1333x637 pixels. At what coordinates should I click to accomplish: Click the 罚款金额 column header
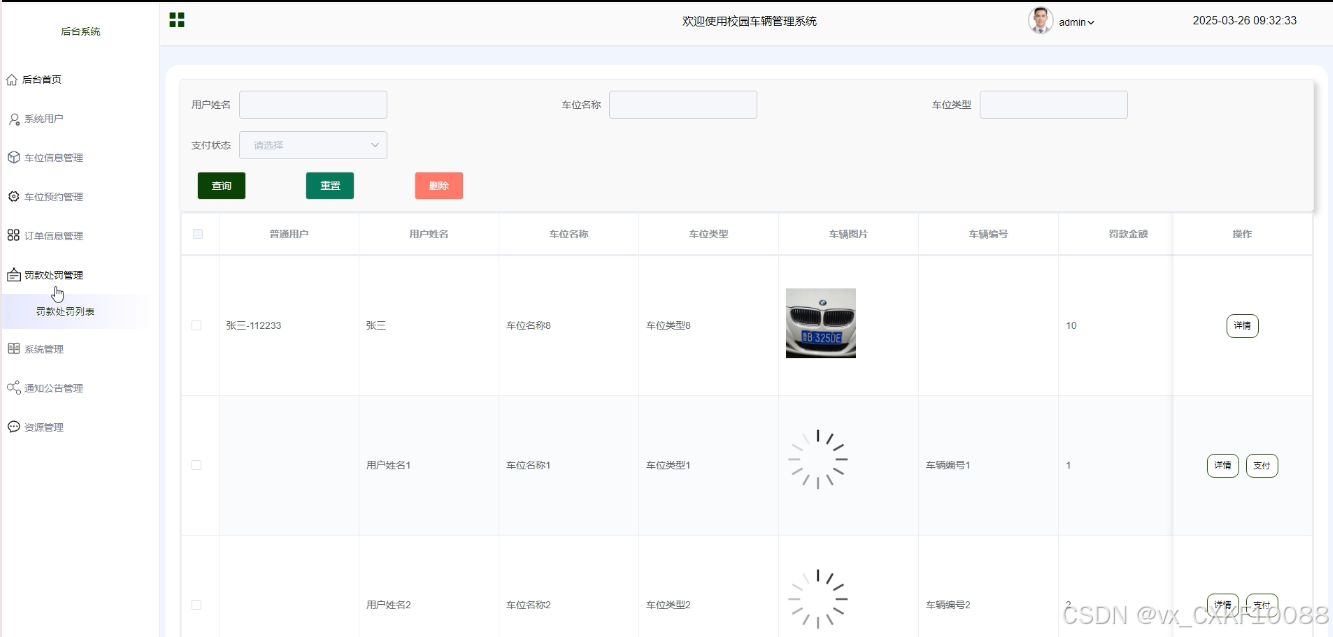pos(1128,234)
